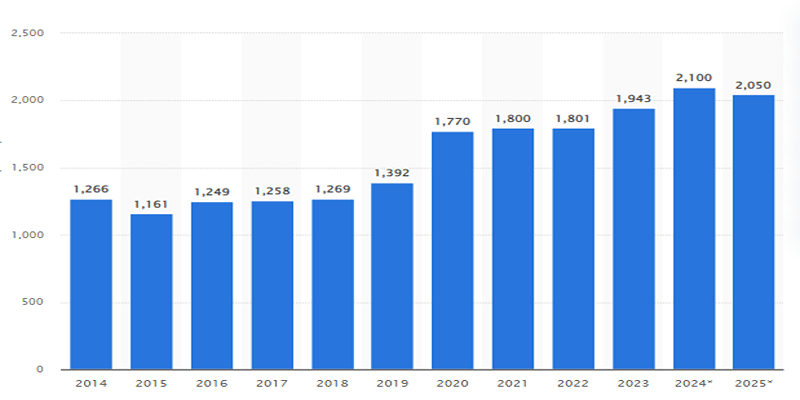Click the 1,800 value label
The image size is (800, 400).
pos(513,119)
